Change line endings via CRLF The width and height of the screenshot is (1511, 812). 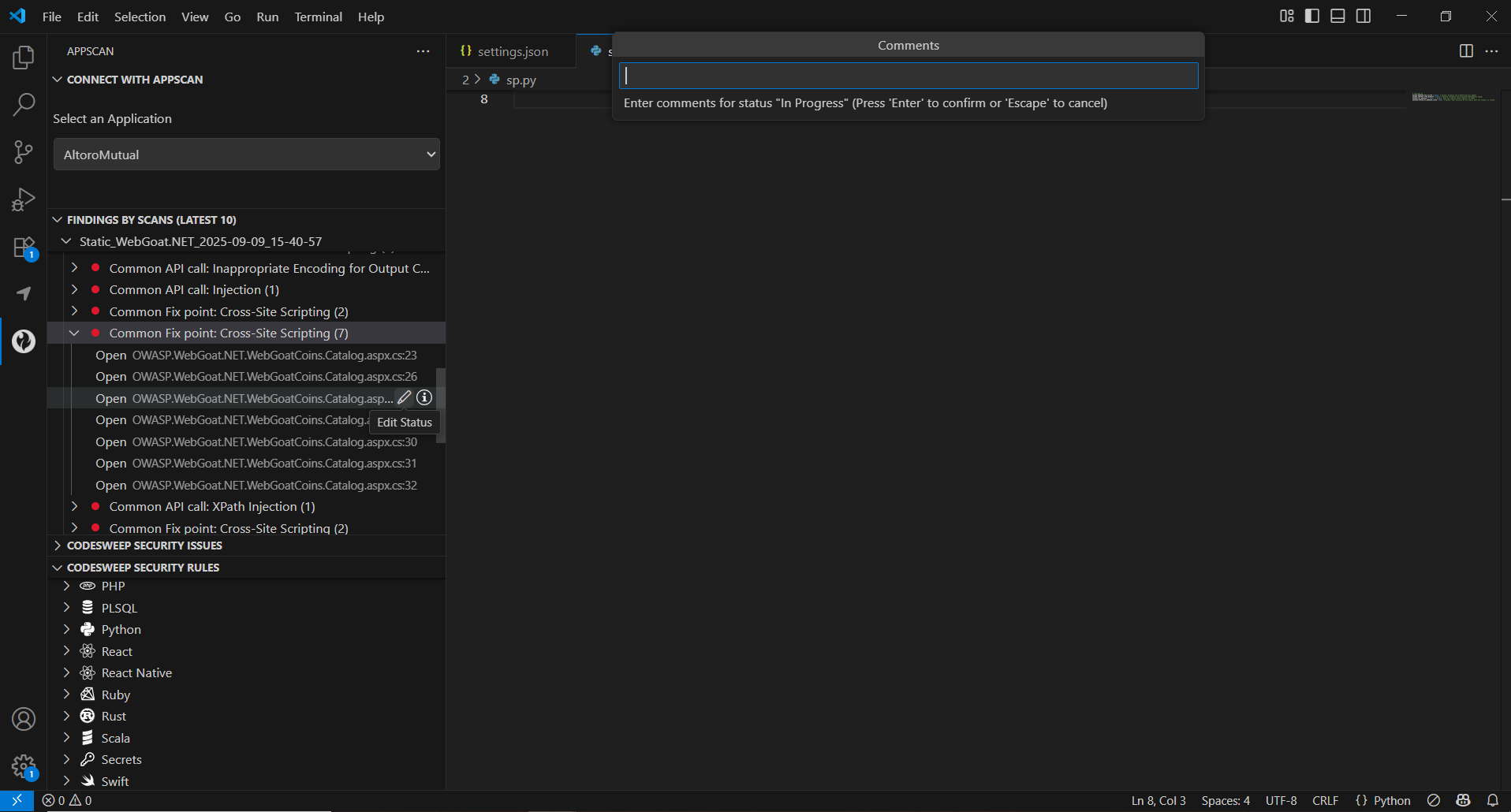[1326, 800]
